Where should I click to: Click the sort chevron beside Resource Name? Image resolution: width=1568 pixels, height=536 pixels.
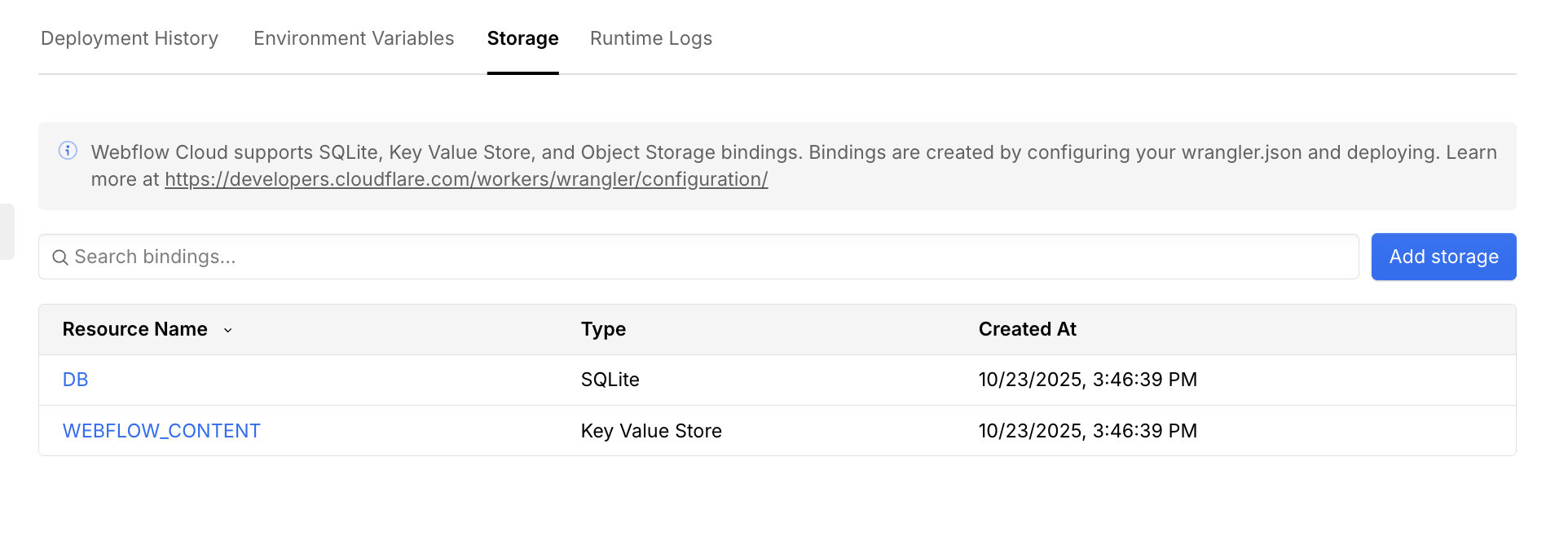[x=228, y=330]
